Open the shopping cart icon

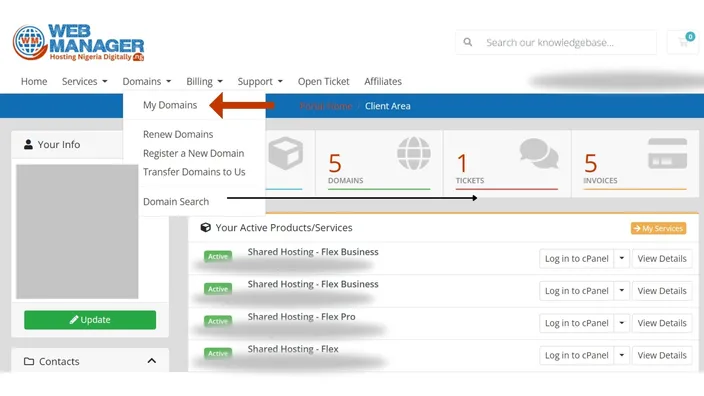pos(683,42)
